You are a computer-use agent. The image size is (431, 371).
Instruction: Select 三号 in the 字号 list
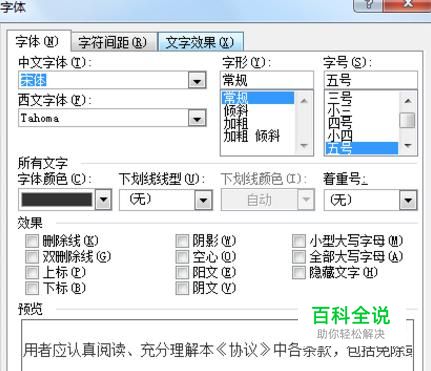click(362, 98)
